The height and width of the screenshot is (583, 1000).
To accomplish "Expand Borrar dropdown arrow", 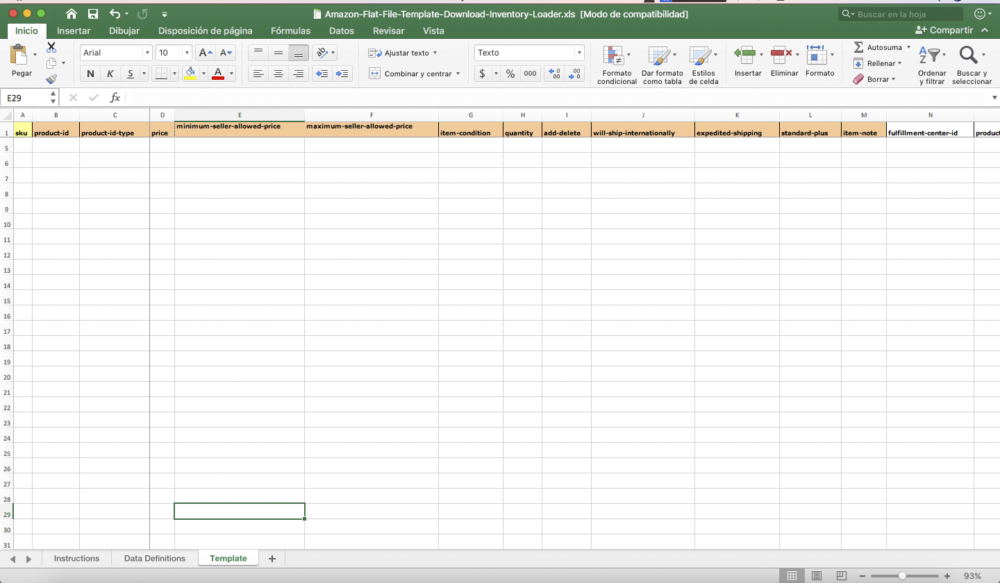I will 893,79.
